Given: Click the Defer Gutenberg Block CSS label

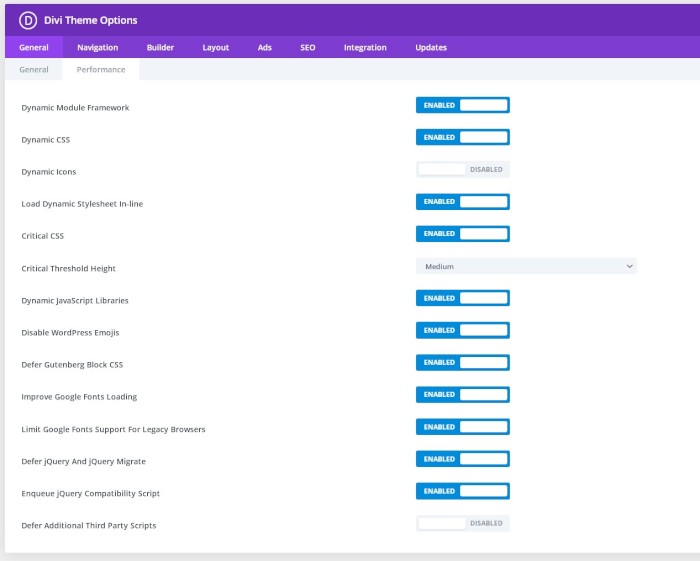Looking at the screenshot, I should click(x=72, y=365).
